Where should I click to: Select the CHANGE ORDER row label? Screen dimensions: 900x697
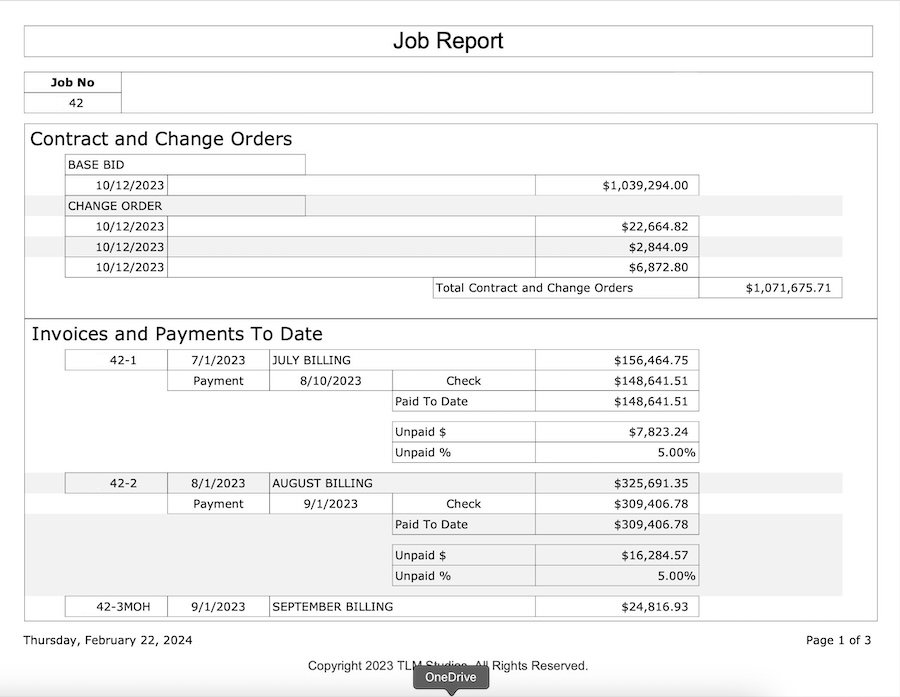[185, 206]
